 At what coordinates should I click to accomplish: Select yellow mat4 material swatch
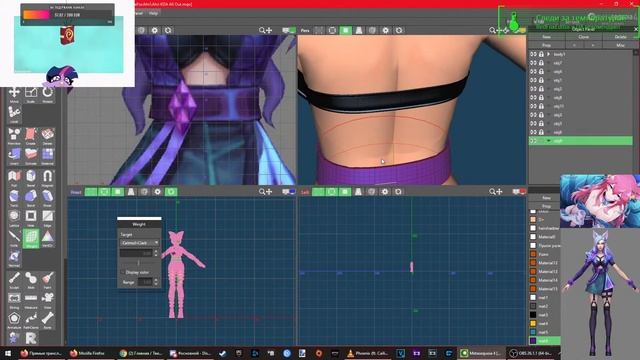533,323
